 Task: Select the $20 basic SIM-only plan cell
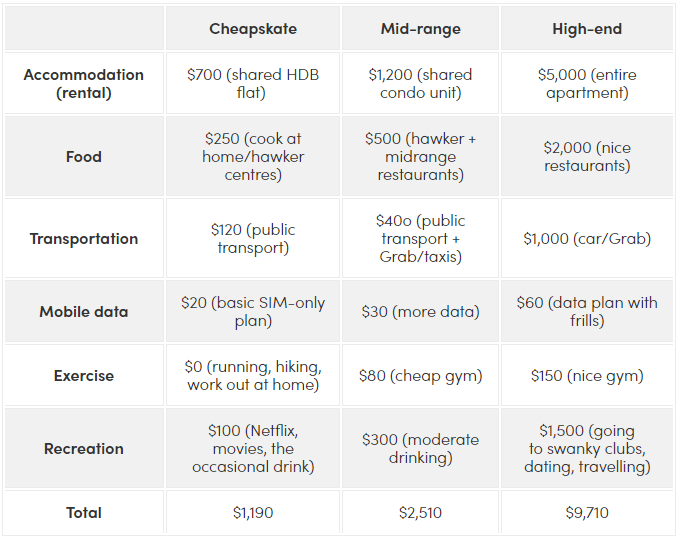253,312
